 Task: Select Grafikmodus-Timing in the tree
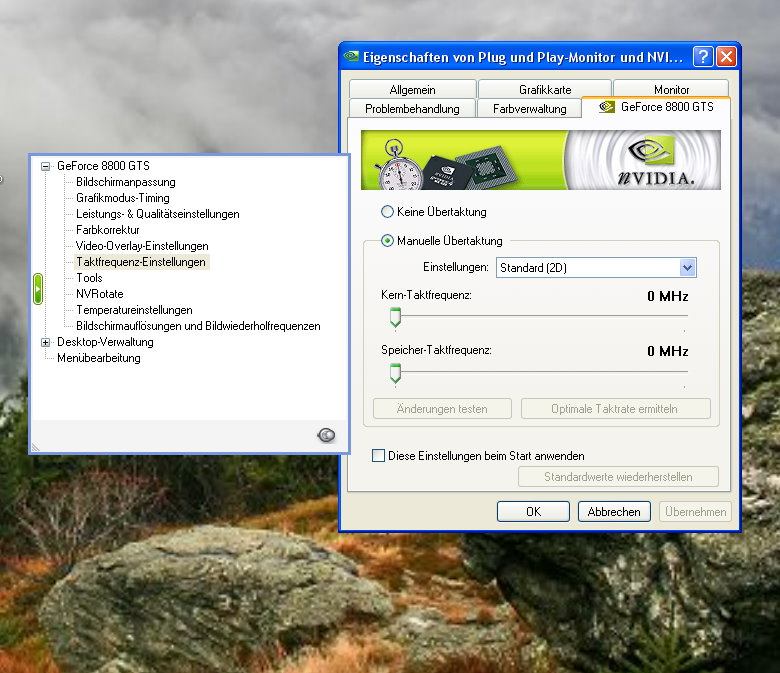coord(123,198)
